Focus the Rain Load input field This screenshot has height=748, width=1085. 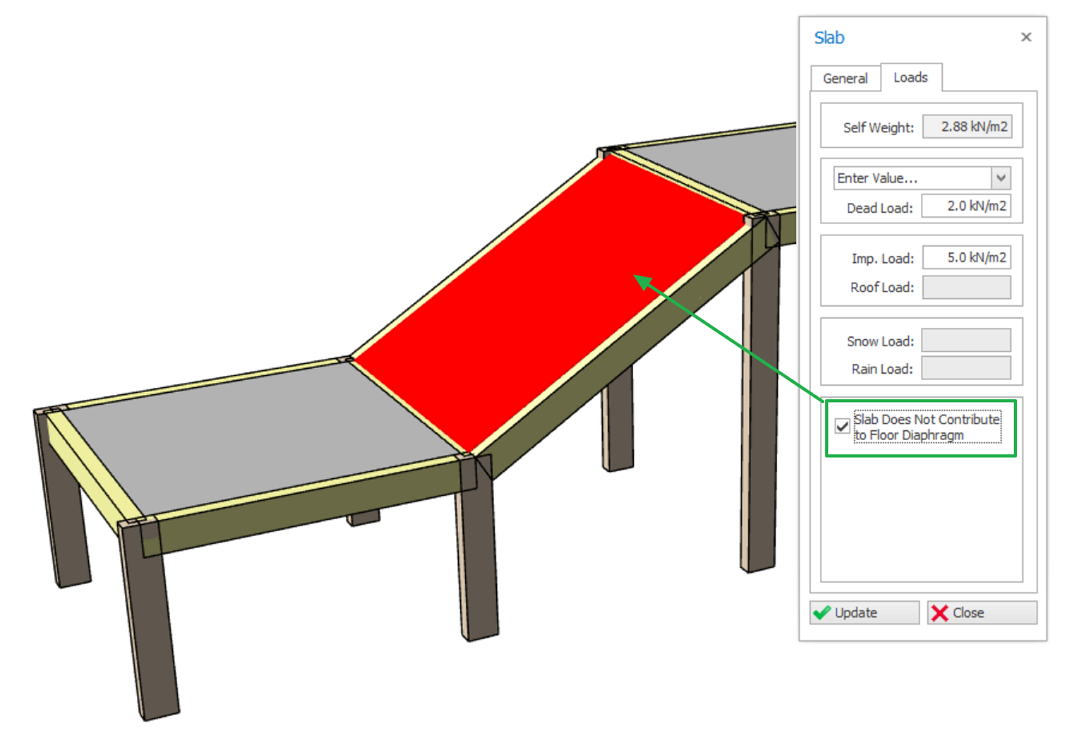pos(965,368)
